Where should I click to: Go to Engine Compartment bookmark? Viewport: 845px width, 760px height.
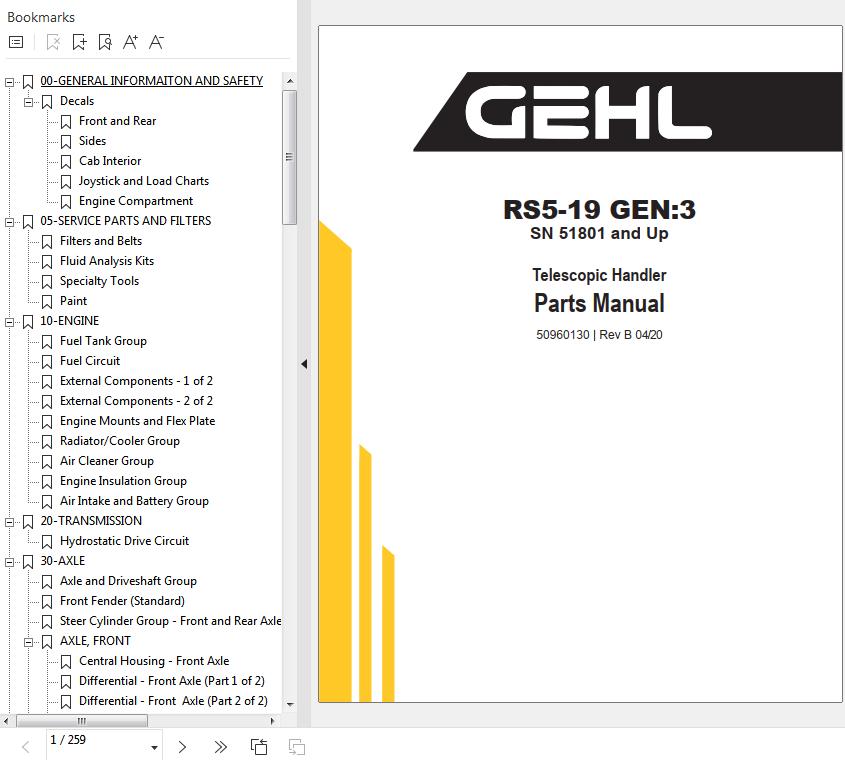click(x=136, y=201)
